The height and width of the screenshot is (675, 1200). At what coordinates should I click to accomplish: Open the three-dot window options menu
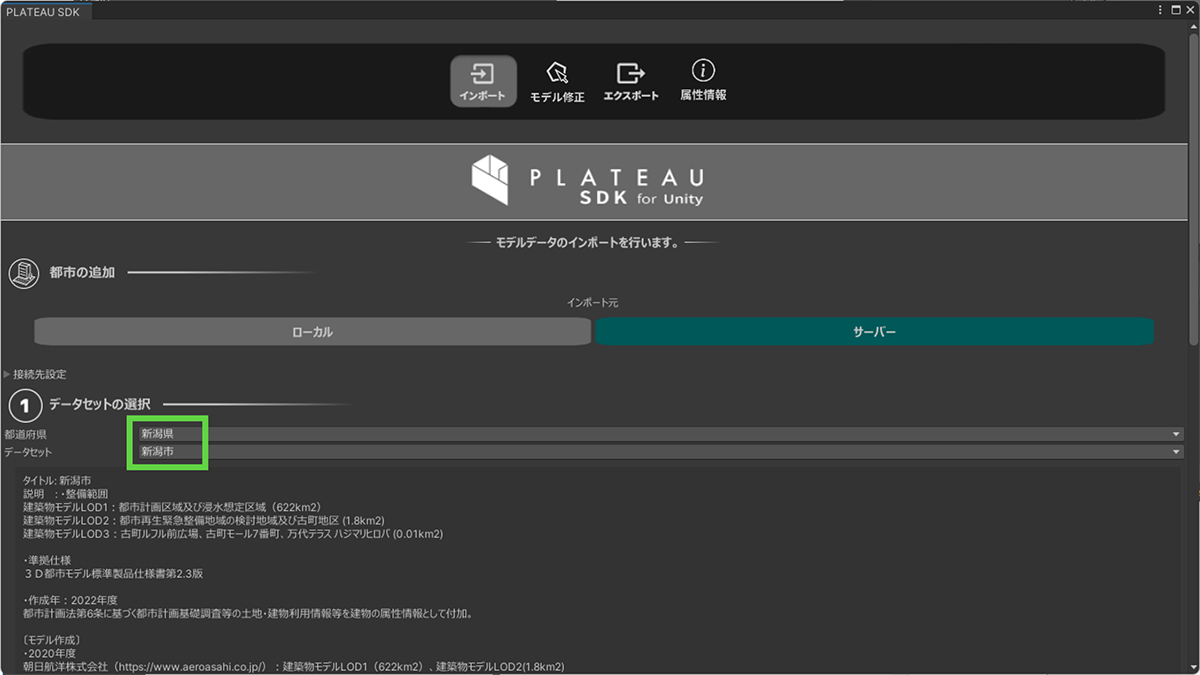pyautogui.click(x=1161, y=9)
